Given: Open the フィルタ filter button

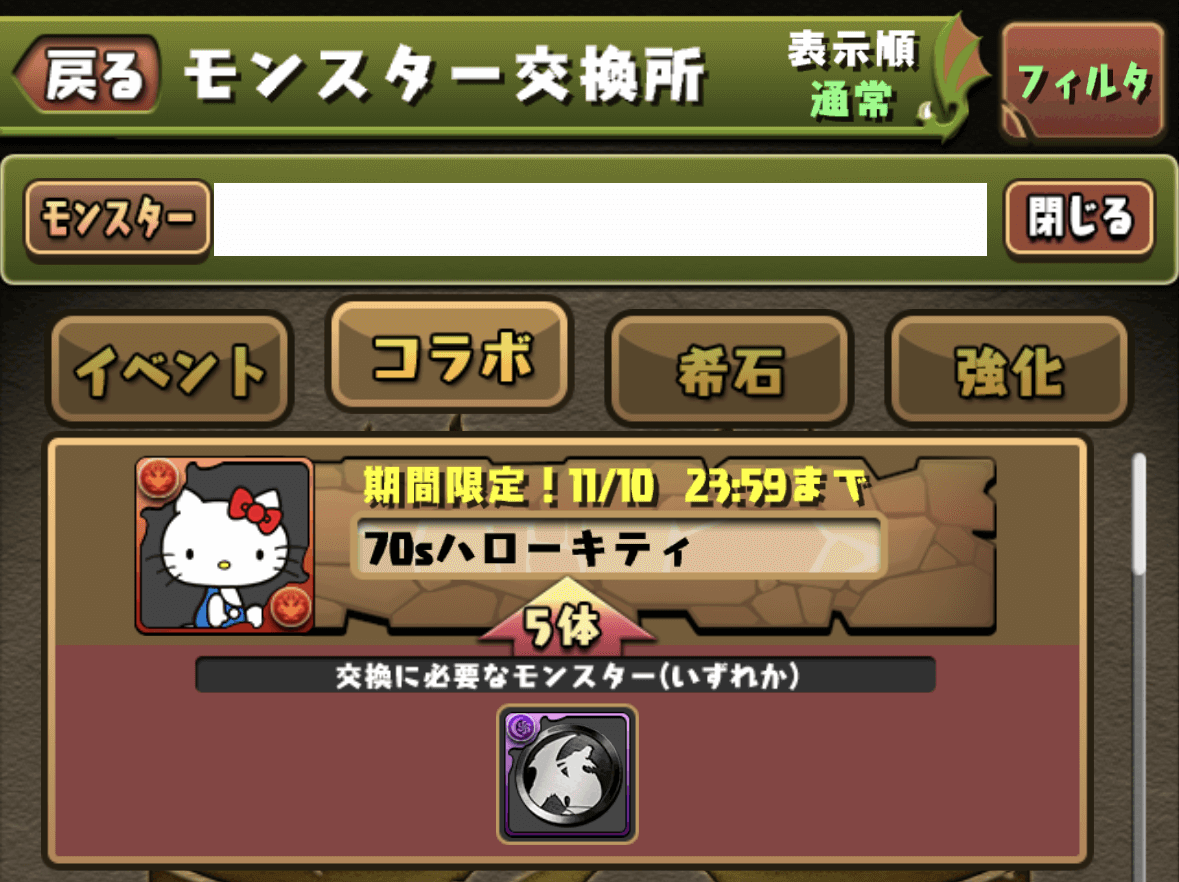Looking at the screenshot, I should [1083, 80].
